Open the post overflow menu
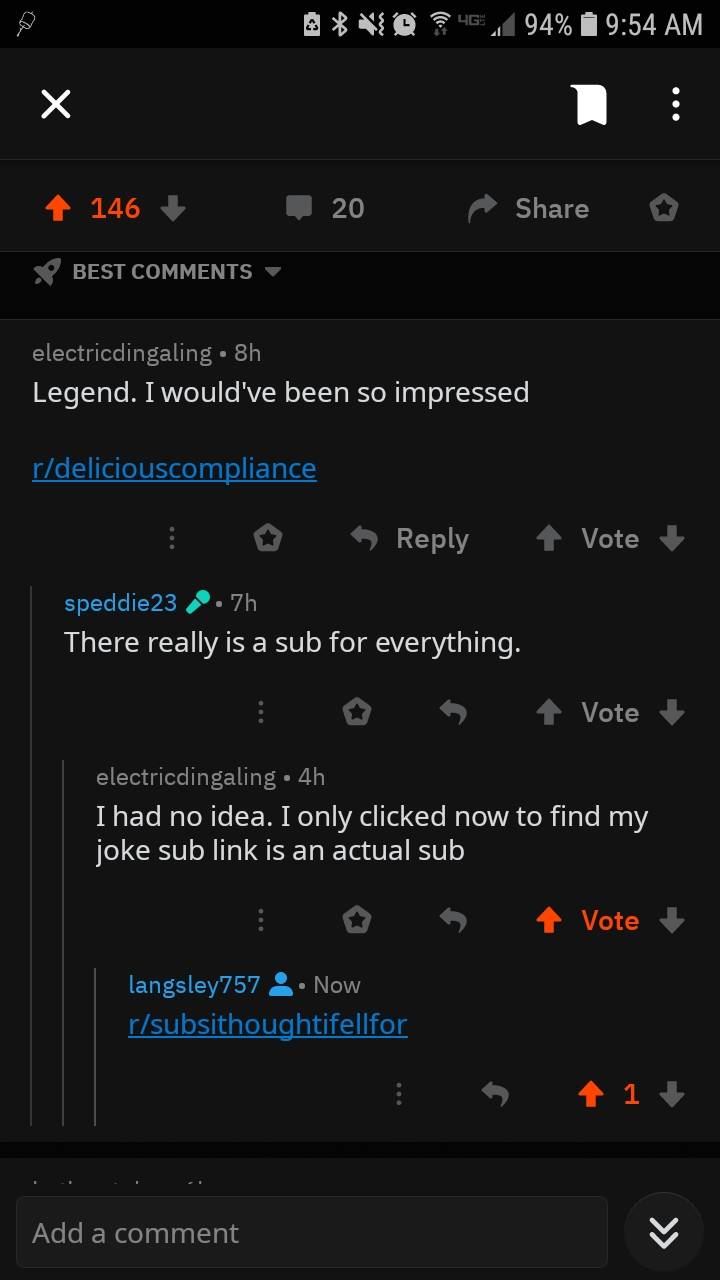This screenshot has height=1280, width=720. click(675, 103)
